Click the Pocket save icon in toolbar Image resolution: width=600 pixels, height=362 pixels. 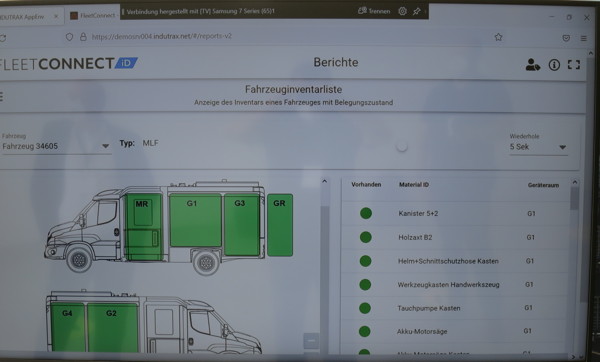pyautogui.click(x=566, y=38)
